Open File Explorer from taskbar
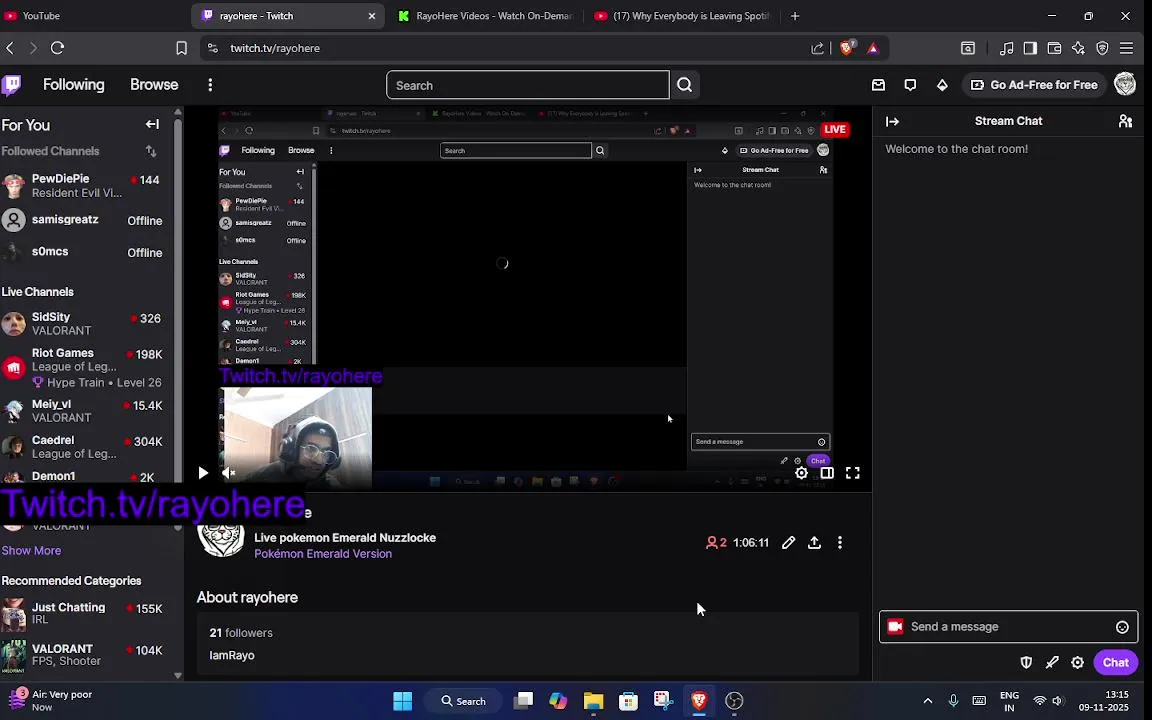Screen dimensions: 1152x720 pos(593,701)
